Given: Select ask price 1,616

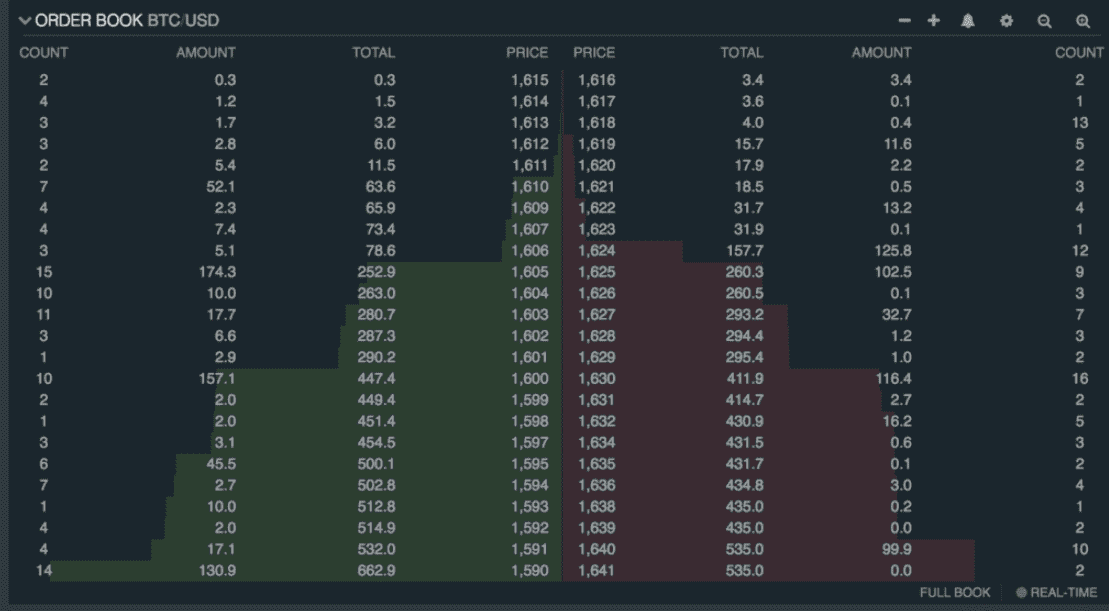Looking at the screenshot, I should click(596, 80).
